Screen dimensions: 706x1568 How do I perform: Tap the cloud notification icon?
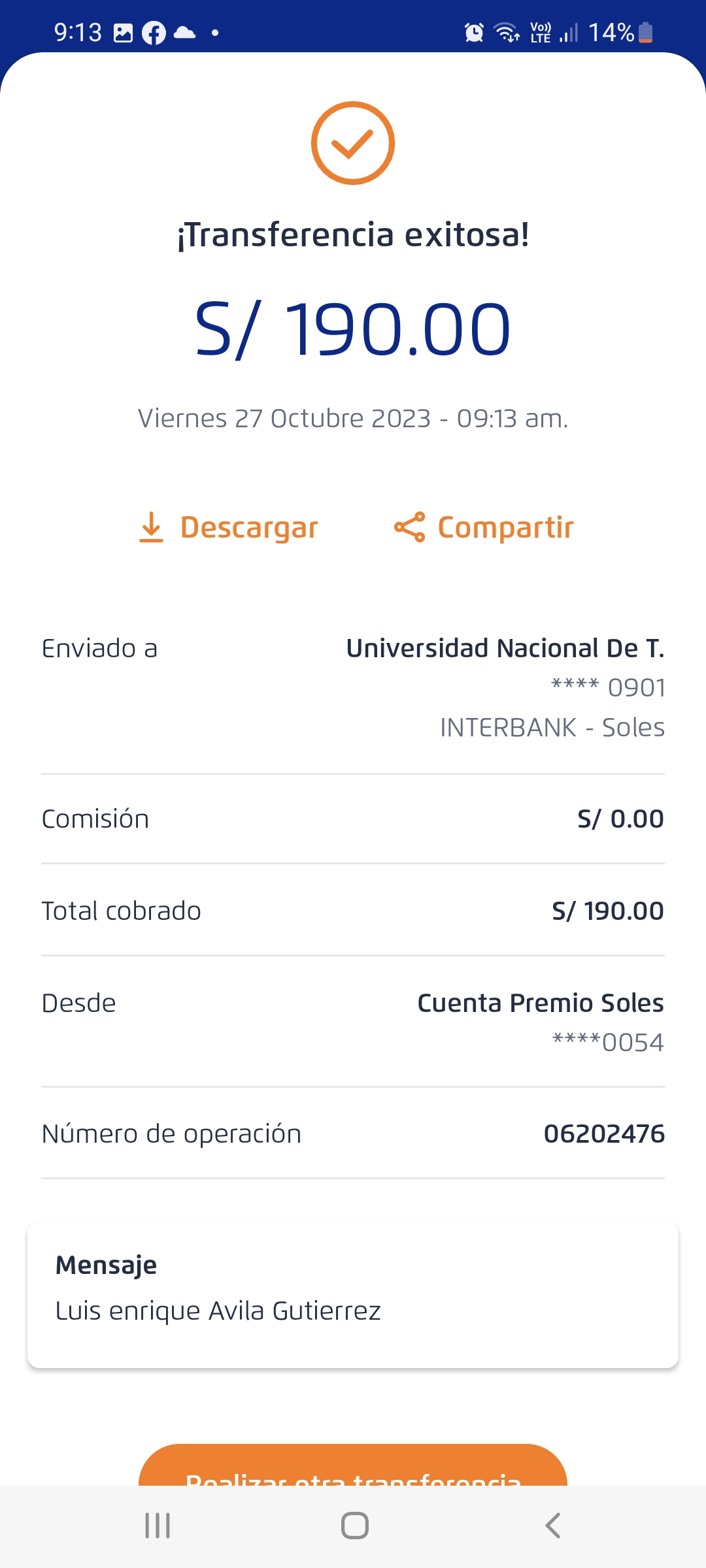tap(185, 33)
